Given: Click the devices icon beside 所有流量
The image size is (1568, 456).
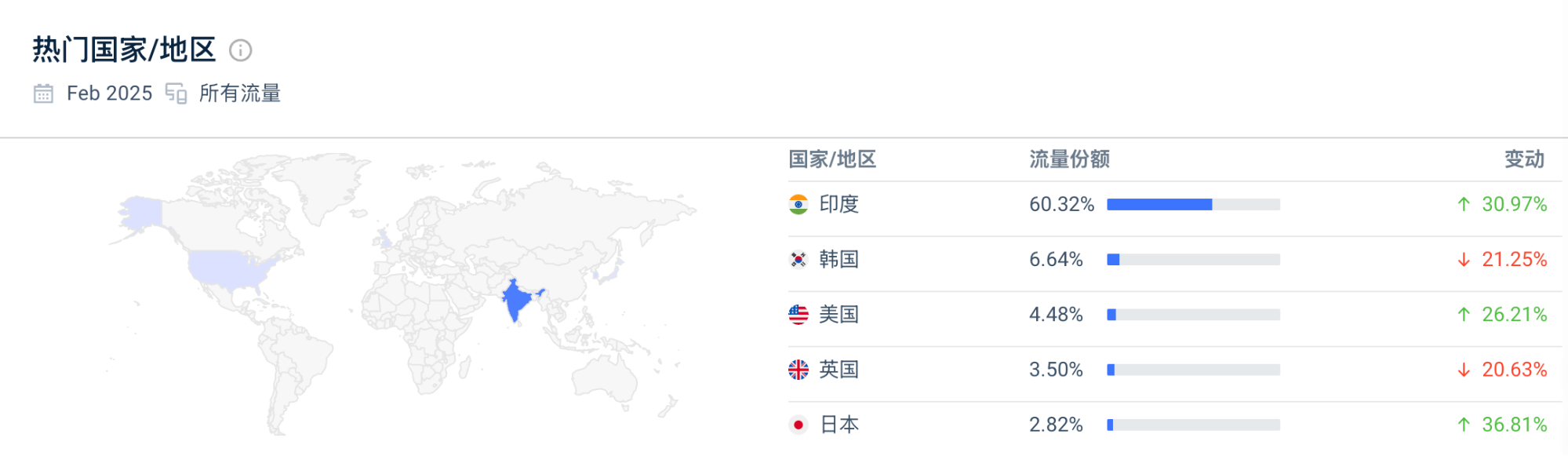Looking at the screenshot, I should (x=176, y=93).
